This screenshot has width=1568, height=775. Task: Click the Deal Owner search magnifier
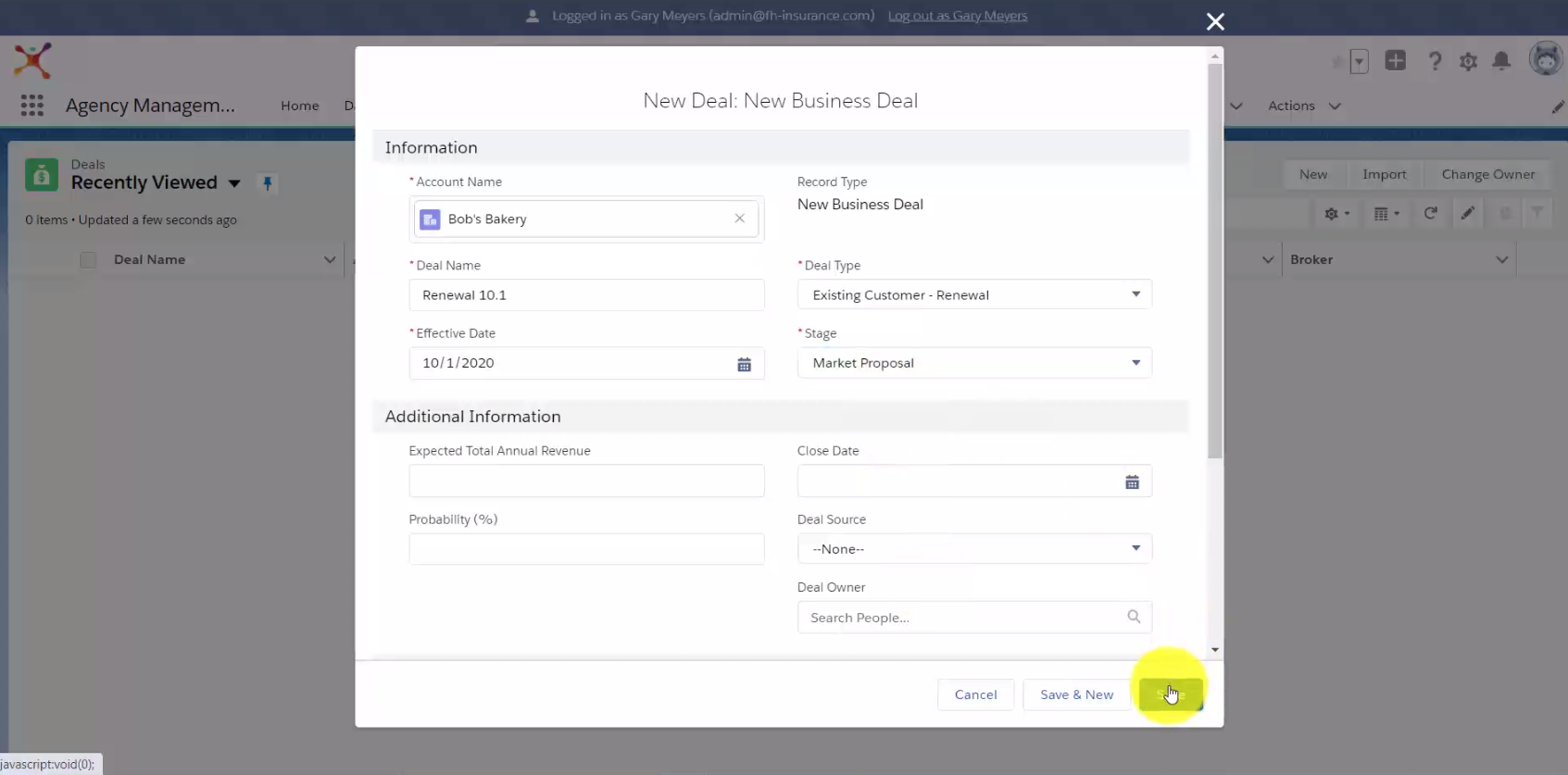(1134, 617)
